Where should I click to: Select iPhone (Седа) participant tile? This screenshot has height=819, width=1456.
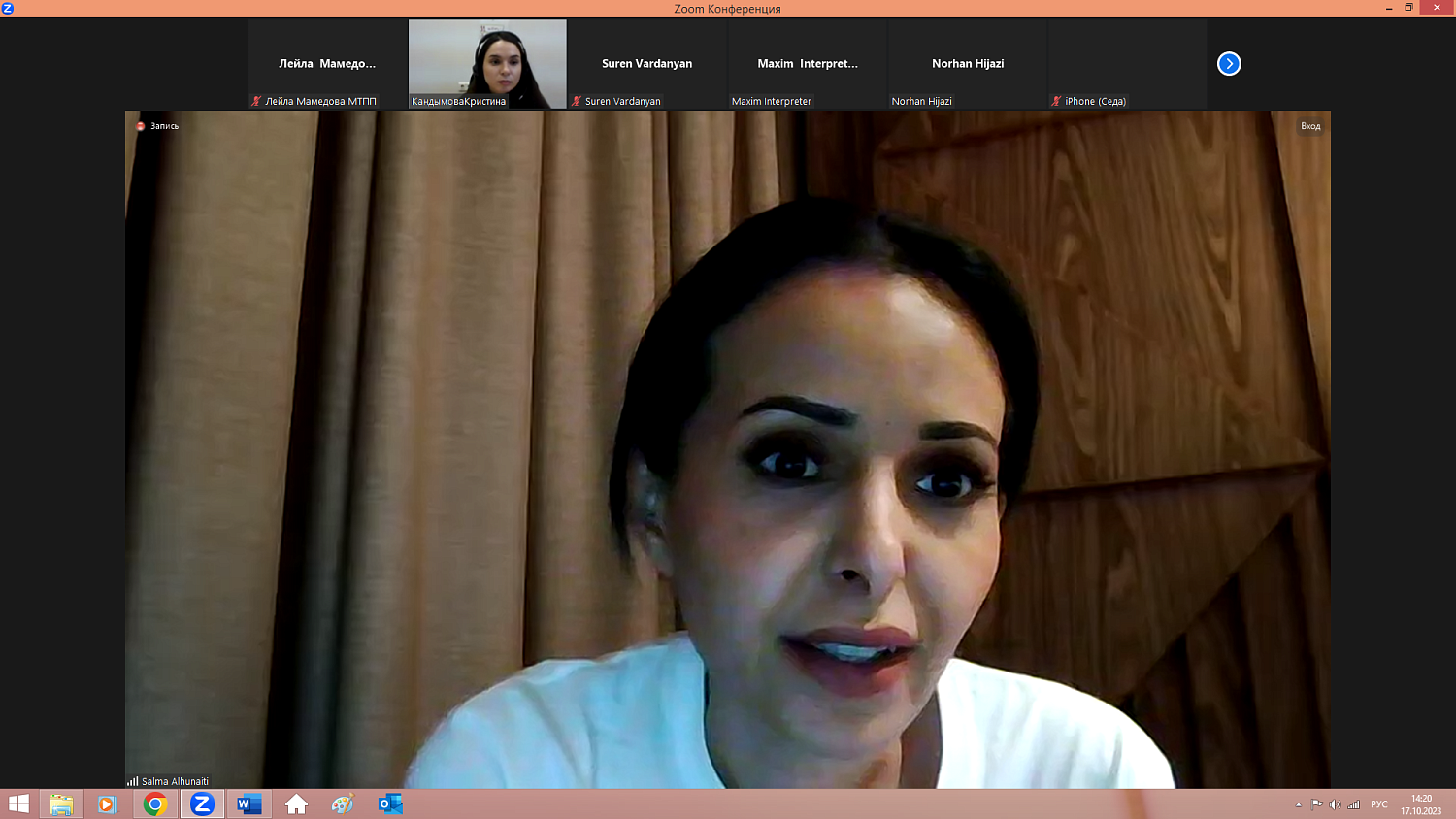point(1127,64)
